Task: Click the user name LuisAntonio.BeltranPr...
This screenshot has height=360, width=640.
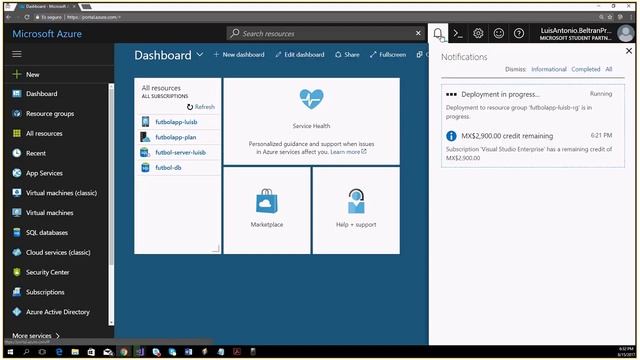Action: point(576,30)
